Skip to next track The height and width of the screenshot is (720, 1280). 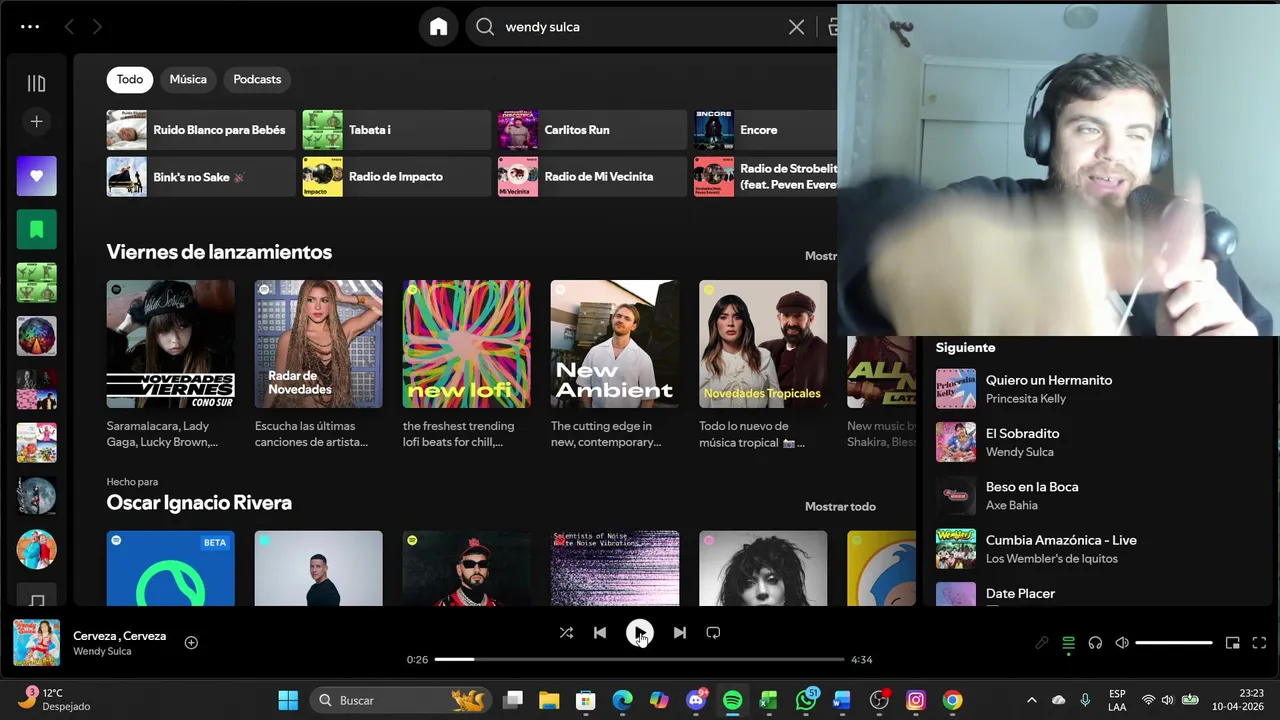coord(680,633)
